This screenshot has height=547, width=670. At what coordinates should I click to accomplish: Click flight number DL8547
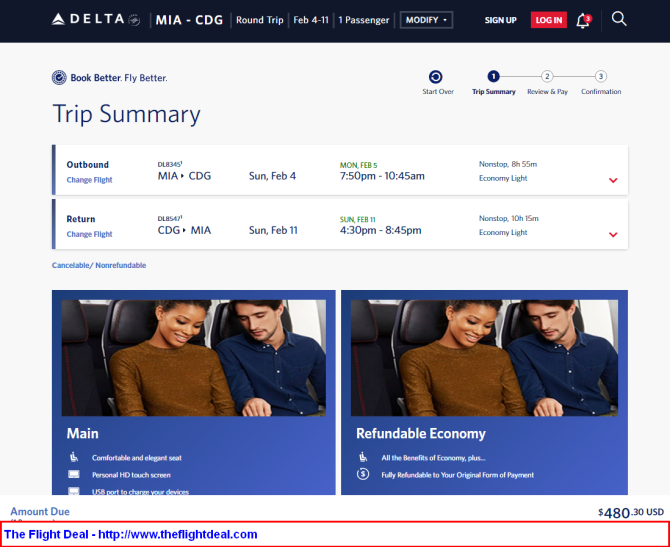[x=170, y=218]
